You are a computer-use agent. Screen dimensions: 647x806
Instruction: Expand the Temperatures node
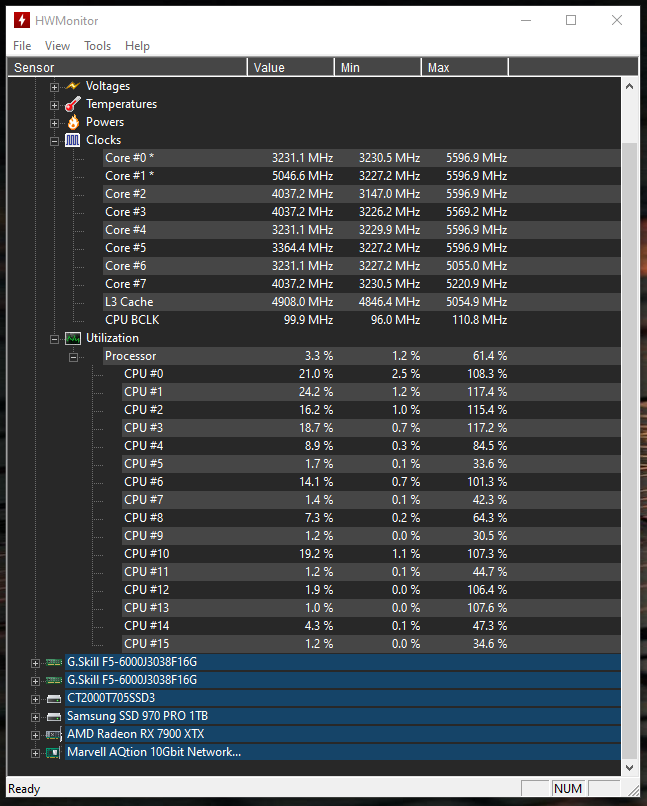(54, 105)
